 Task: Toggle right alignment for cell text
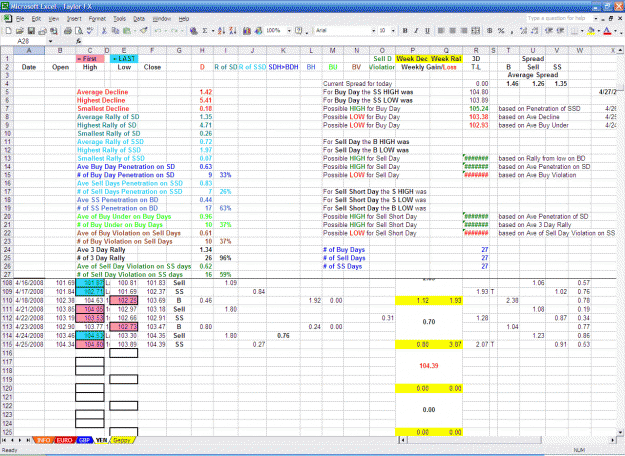[464, 31]
